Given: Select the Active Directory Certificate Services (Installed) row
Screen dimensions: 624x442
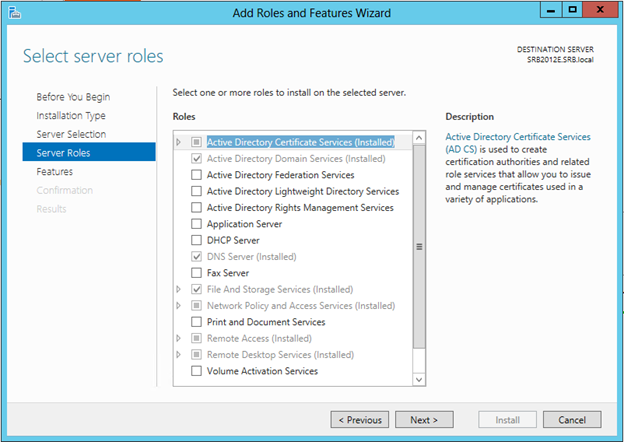Looking at the screenshot, I should (x=300, y=142).
